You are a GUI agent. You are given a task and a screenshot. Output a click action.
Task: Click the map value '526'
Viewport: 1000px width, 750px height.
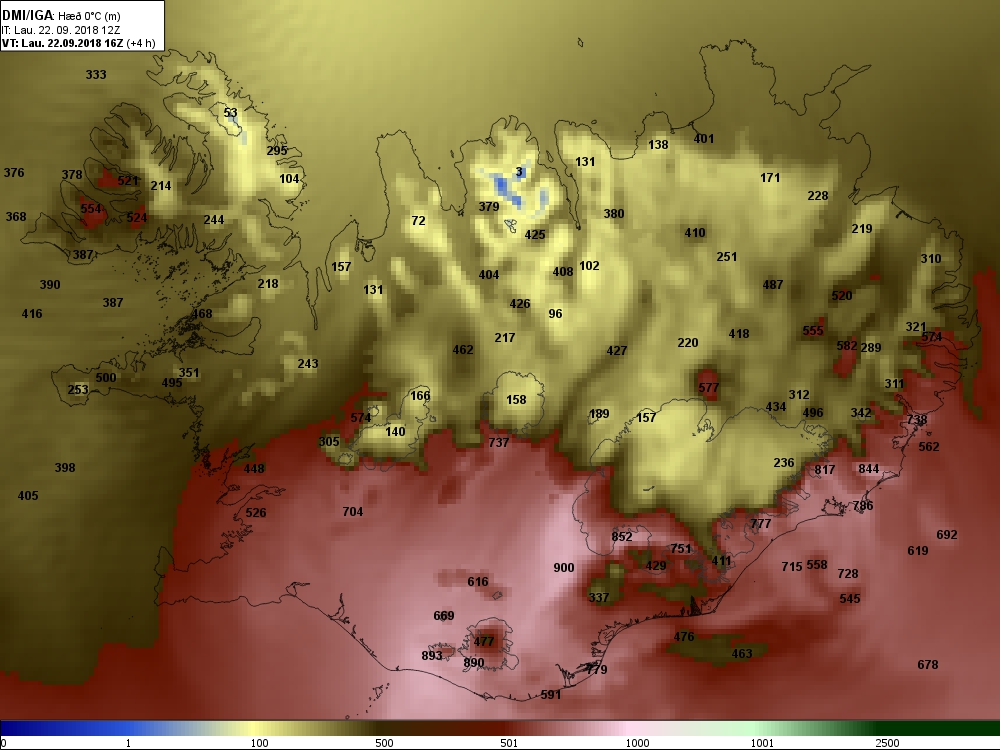[256, 513]
